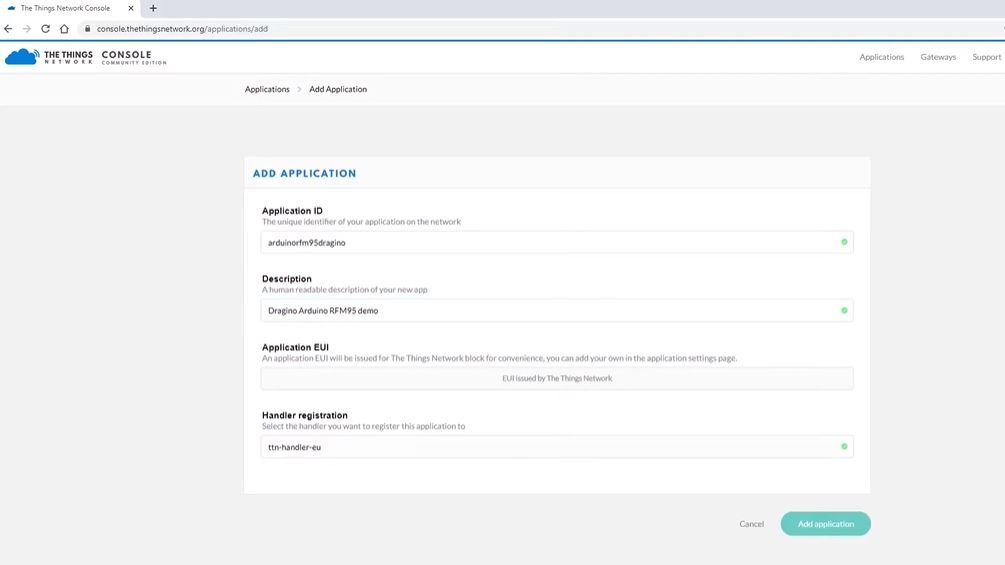Go to Applications breadcrumb link
This screenshot has width=1005, height=565.
(267, 89)
